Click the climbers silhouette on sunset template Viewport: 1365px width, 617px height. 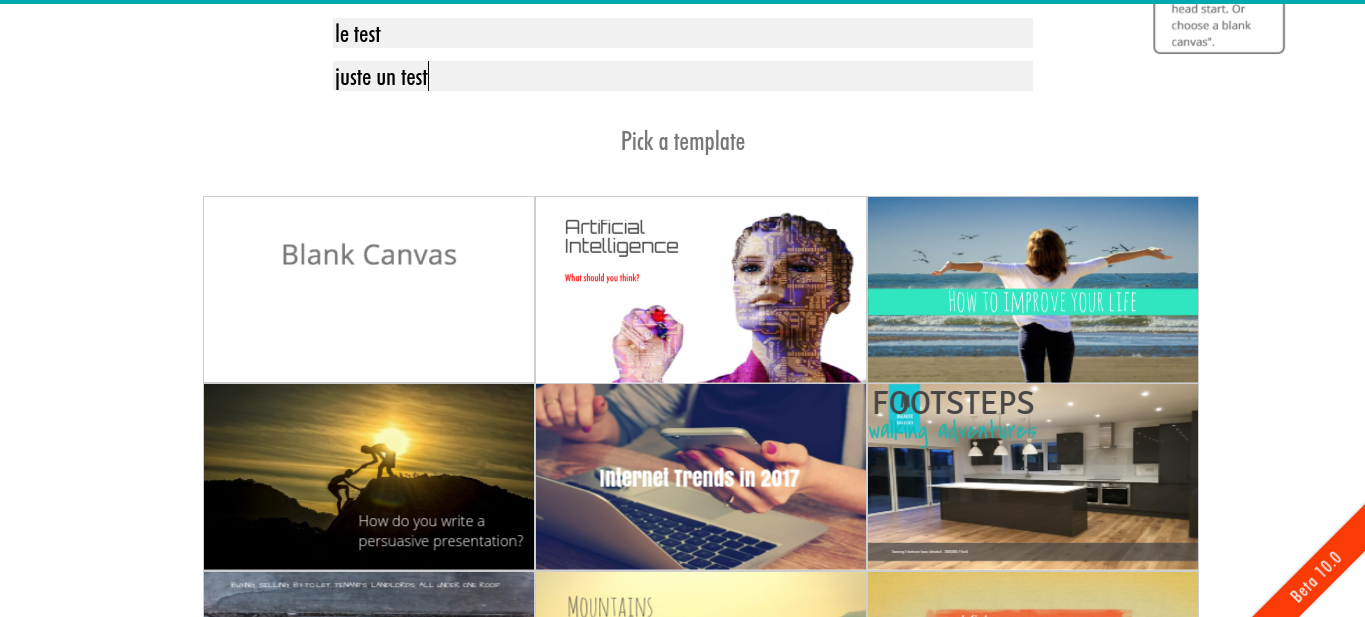[x=361, y=473]
